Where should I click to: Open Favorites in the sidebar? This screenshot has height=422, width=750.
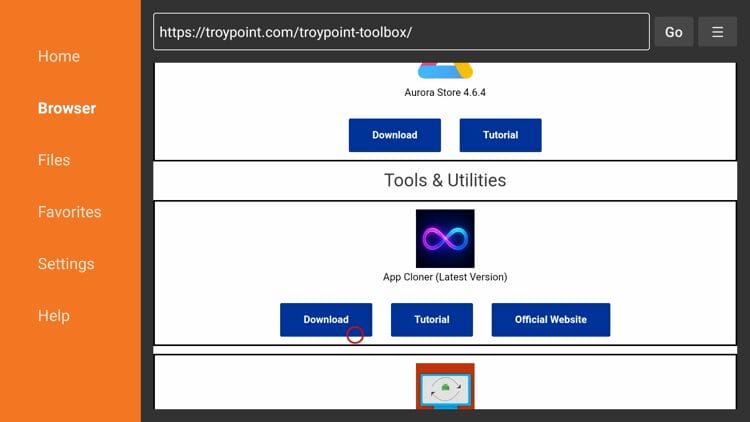coord(69,212)
